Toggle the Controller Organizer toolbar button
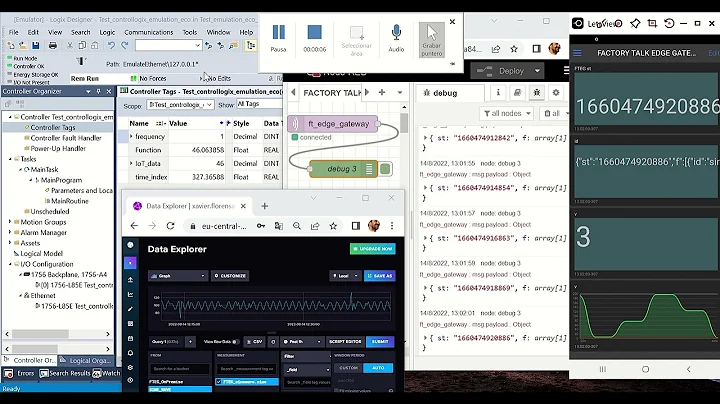720x404 pixels. pyautogui.click(x=251, y=45)
